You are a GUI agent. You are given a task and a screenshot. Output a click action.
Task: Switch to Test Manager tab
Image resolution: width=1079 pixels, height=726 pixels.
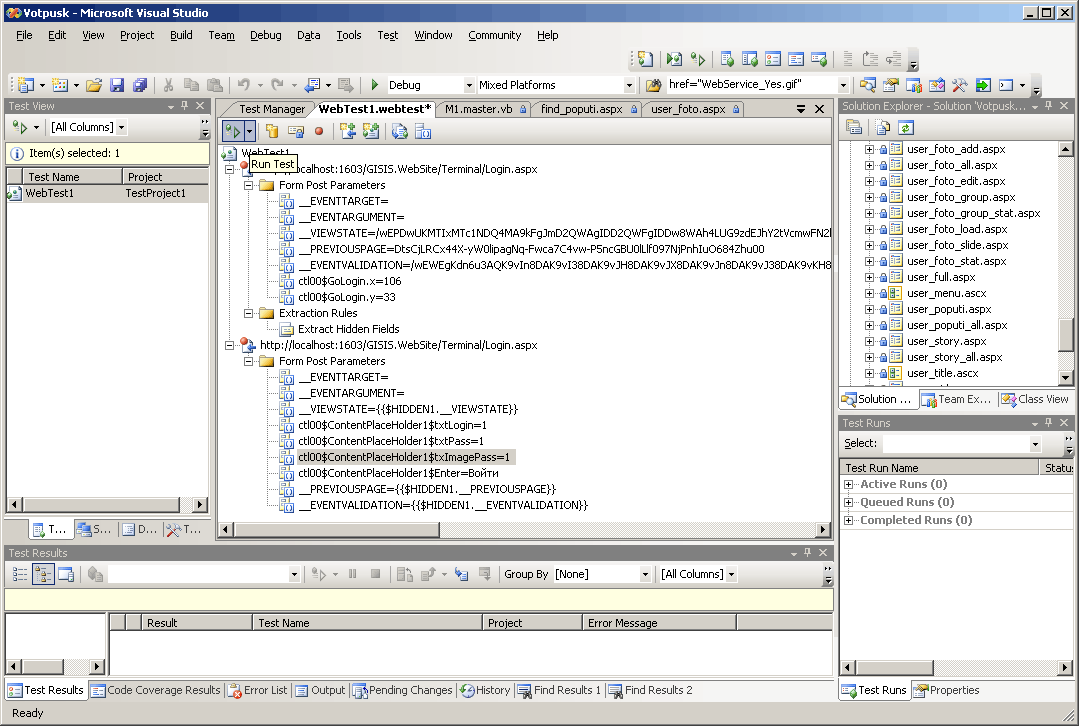272,109
